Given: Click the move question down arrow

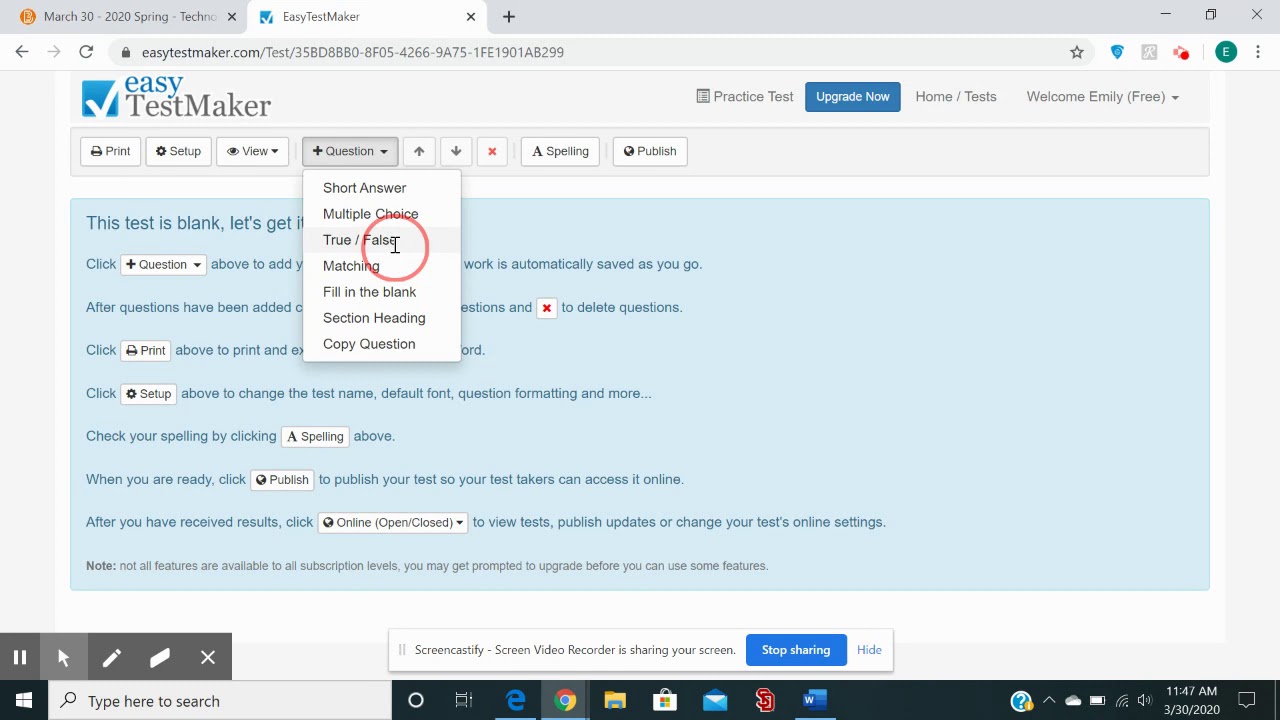Looking at the screenshot, I should coord(456,151).
